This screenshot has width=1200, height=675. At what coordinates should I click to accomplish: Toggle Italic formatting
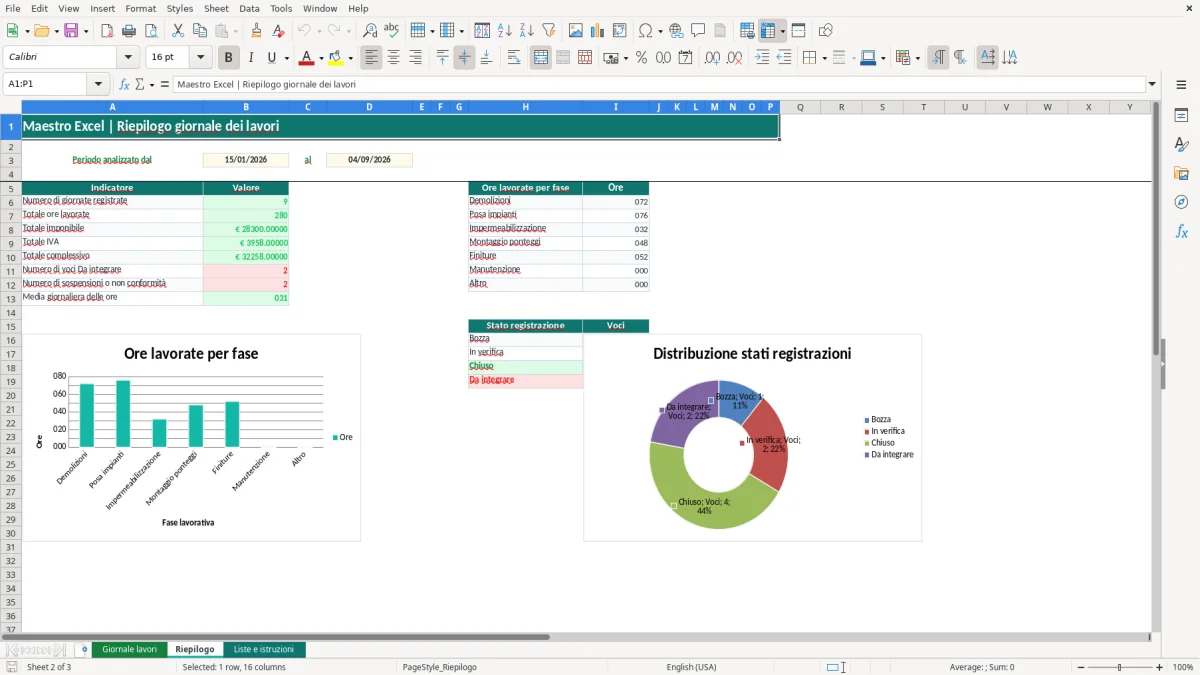coord(251,58)
